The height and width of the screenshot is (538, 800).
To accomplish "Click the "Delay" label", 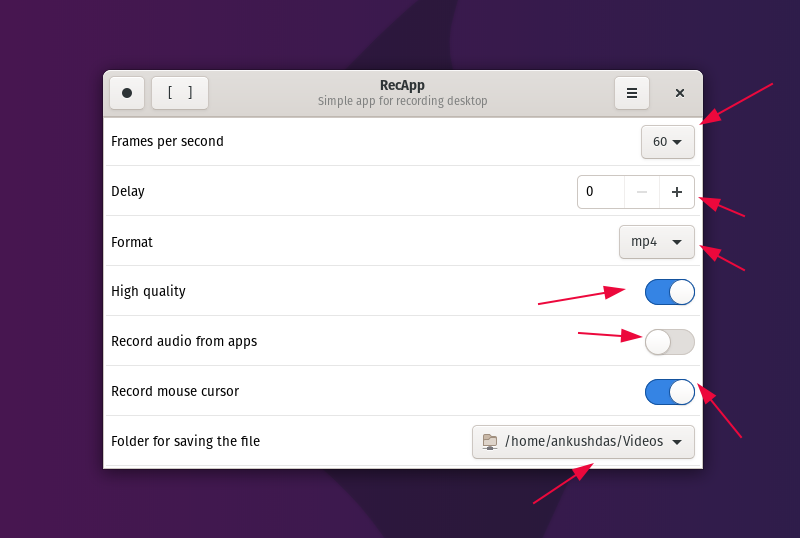I will (x=128, y=191).
